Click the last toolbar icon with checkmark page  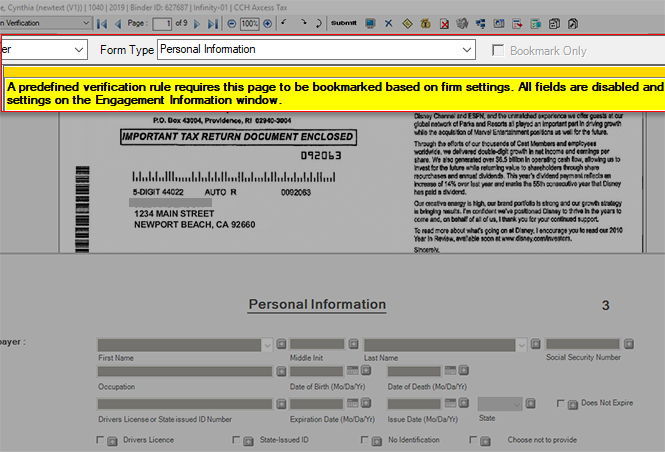573,24
